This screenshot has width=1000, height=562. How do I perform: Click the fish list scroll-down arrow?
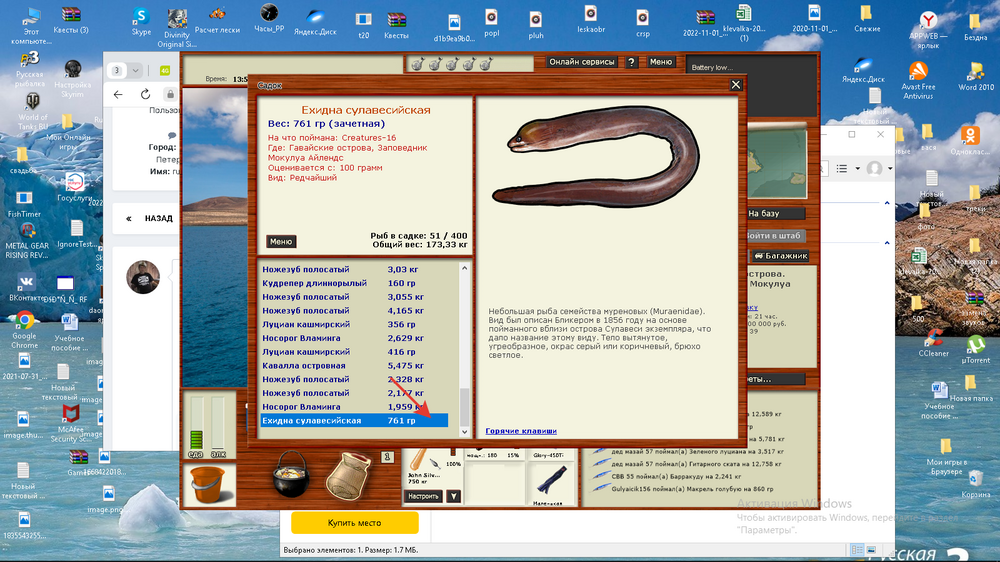[x=464, y=432]
